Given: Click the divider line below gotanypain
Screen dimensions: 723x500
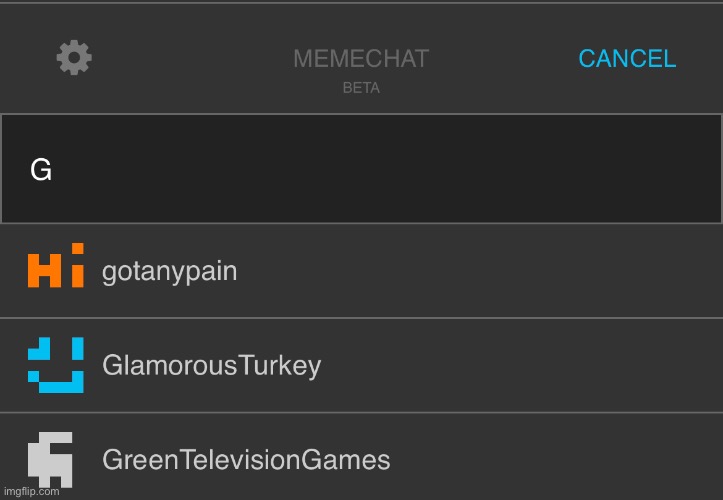Looking at the screenshot, I should (362, 318).
